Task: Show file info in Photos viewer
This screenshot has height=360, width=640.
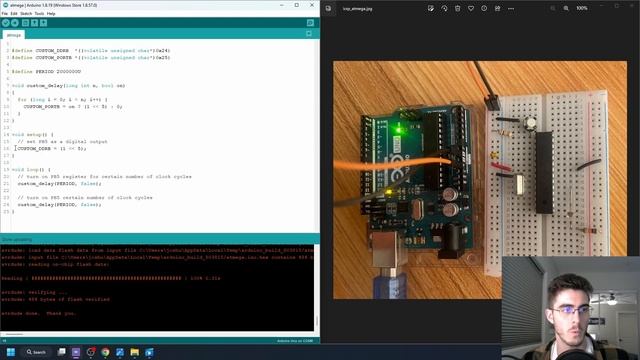Action: (484, 8)
